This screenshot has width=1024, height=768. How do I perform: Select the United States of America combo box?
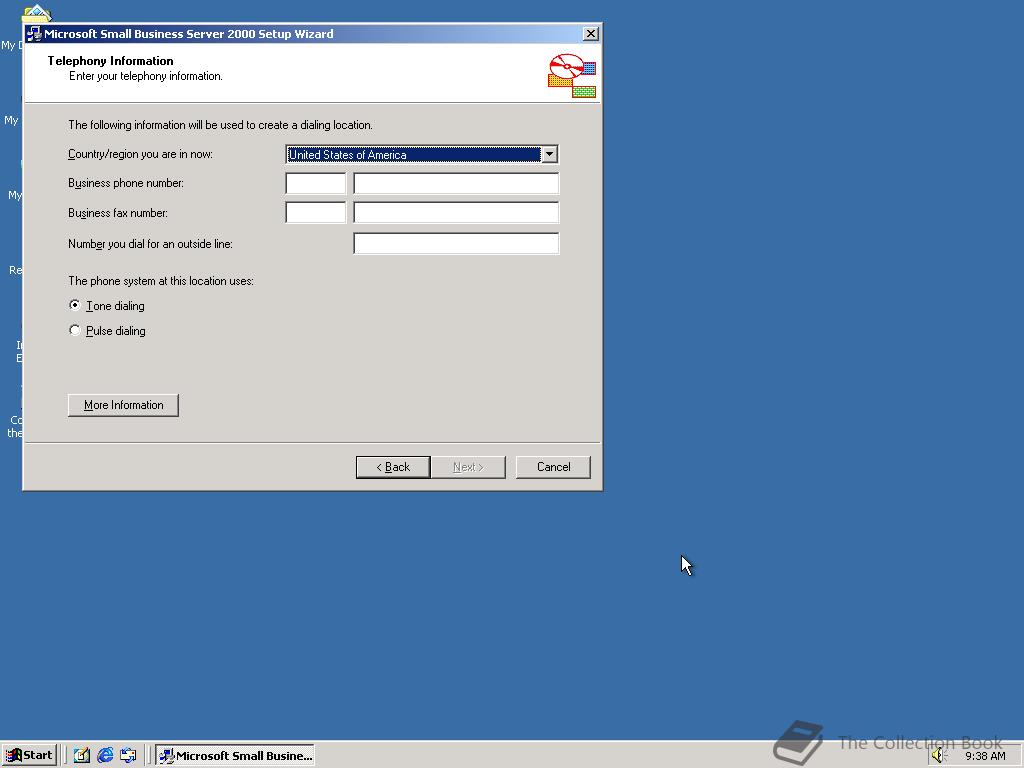coord(422,155)
